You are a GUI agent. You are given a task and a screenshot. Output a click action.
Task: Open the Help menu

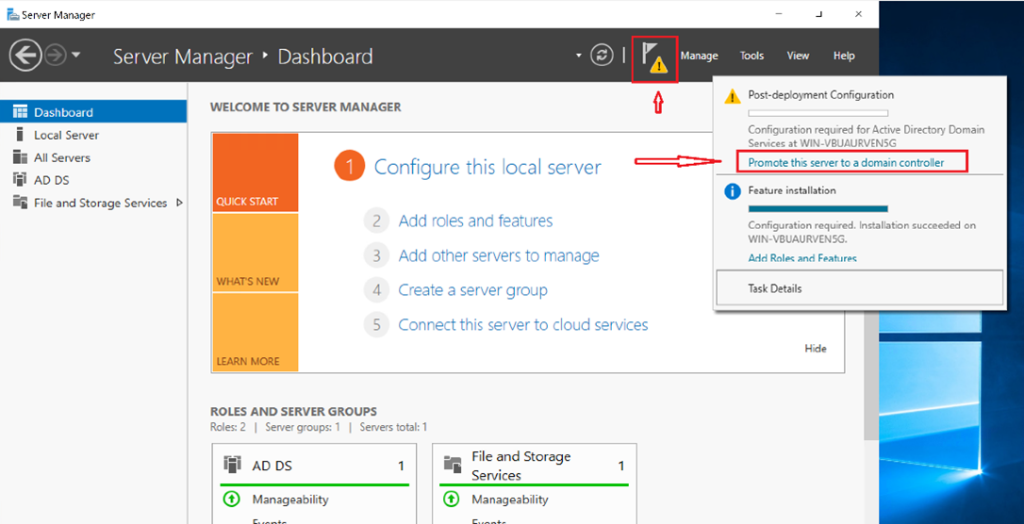pos(844,56)
